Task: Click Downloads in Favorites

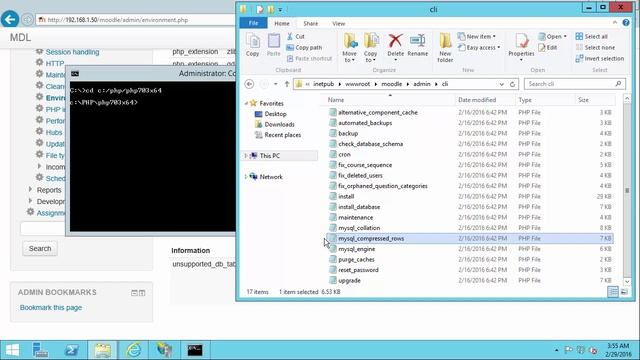Action: (x=279, y=124)
